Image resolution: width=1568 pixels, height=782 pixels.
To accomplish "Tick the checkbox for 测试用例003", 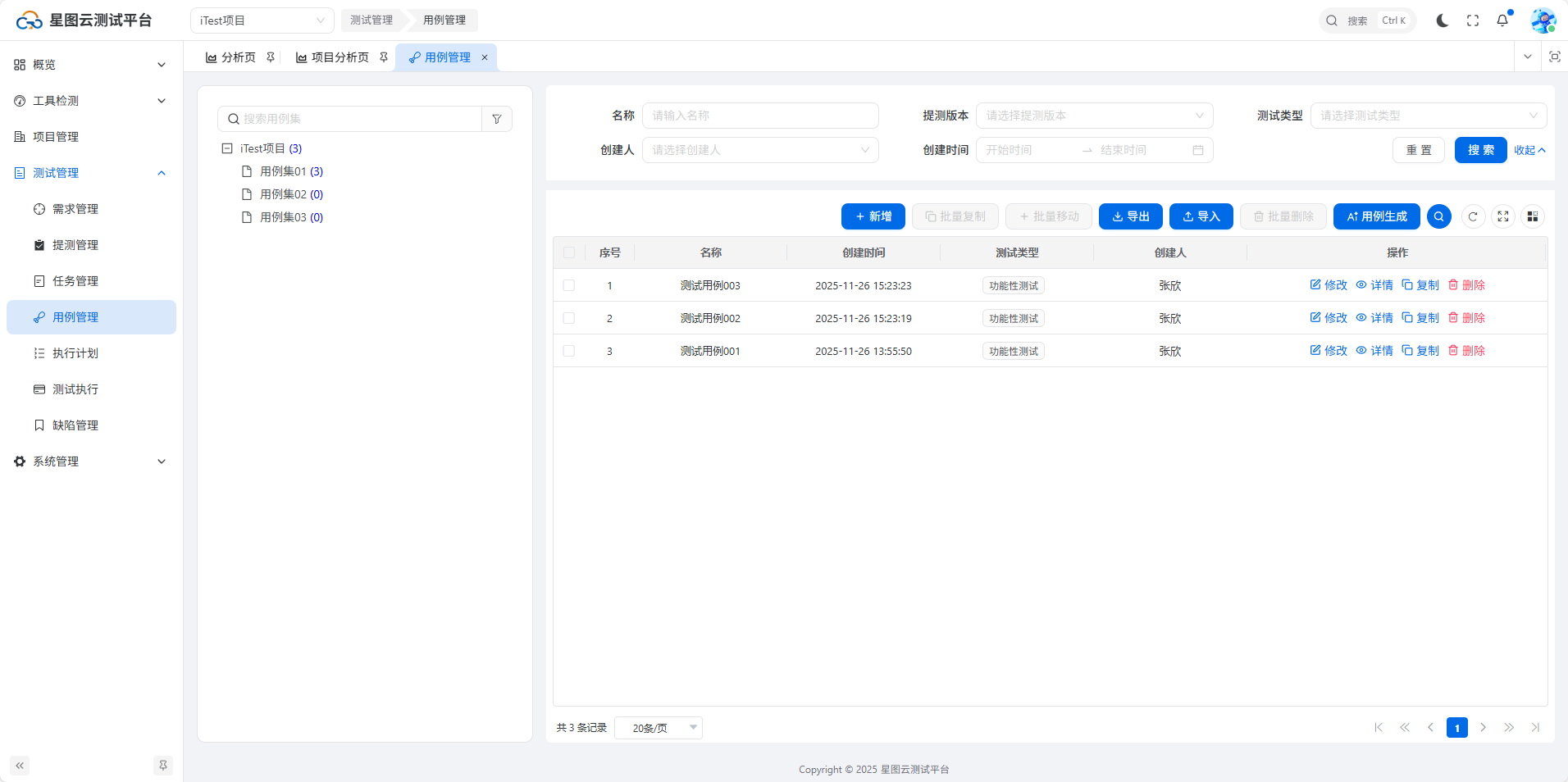I will click(x=569, y=285).
